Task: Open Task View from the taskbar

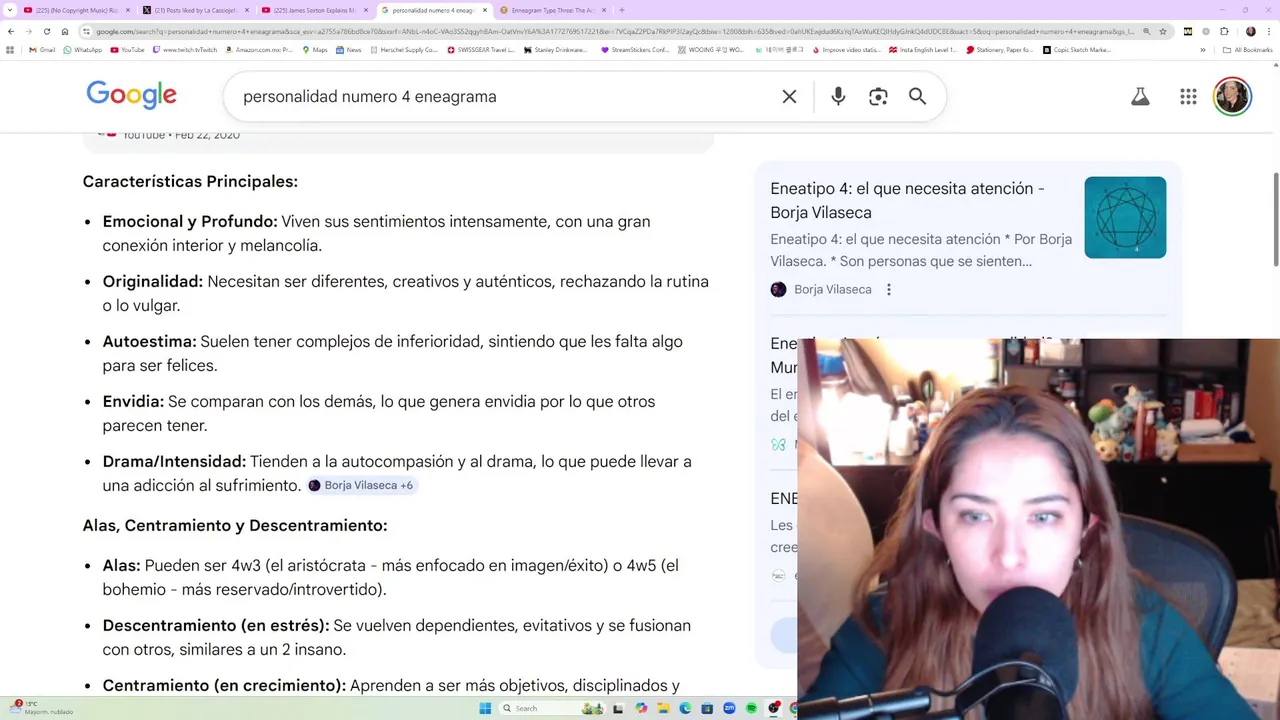Action: [x=618, y=708]
